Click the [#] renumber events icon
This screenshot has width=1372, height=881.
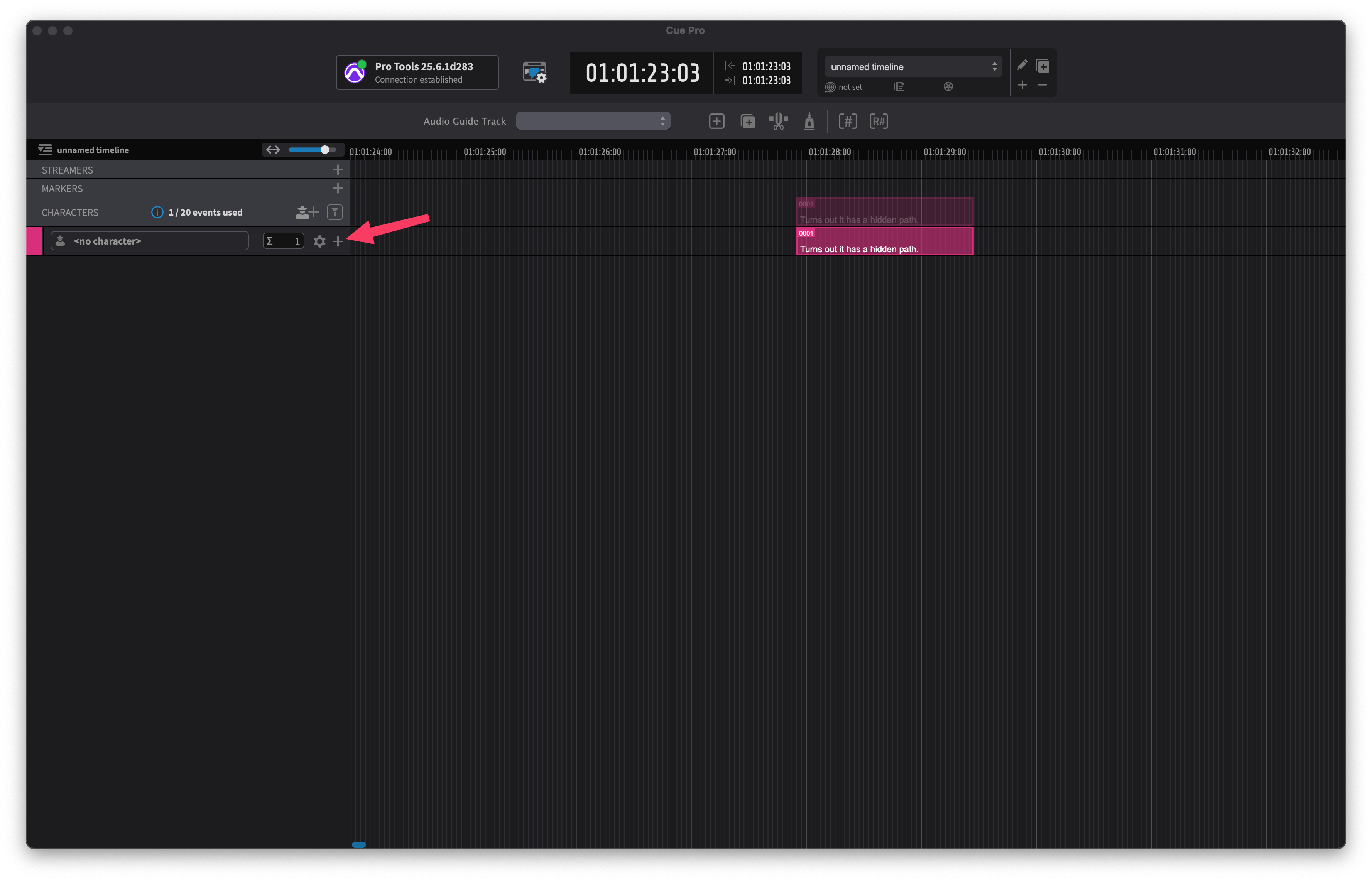[x=847, y=121]
